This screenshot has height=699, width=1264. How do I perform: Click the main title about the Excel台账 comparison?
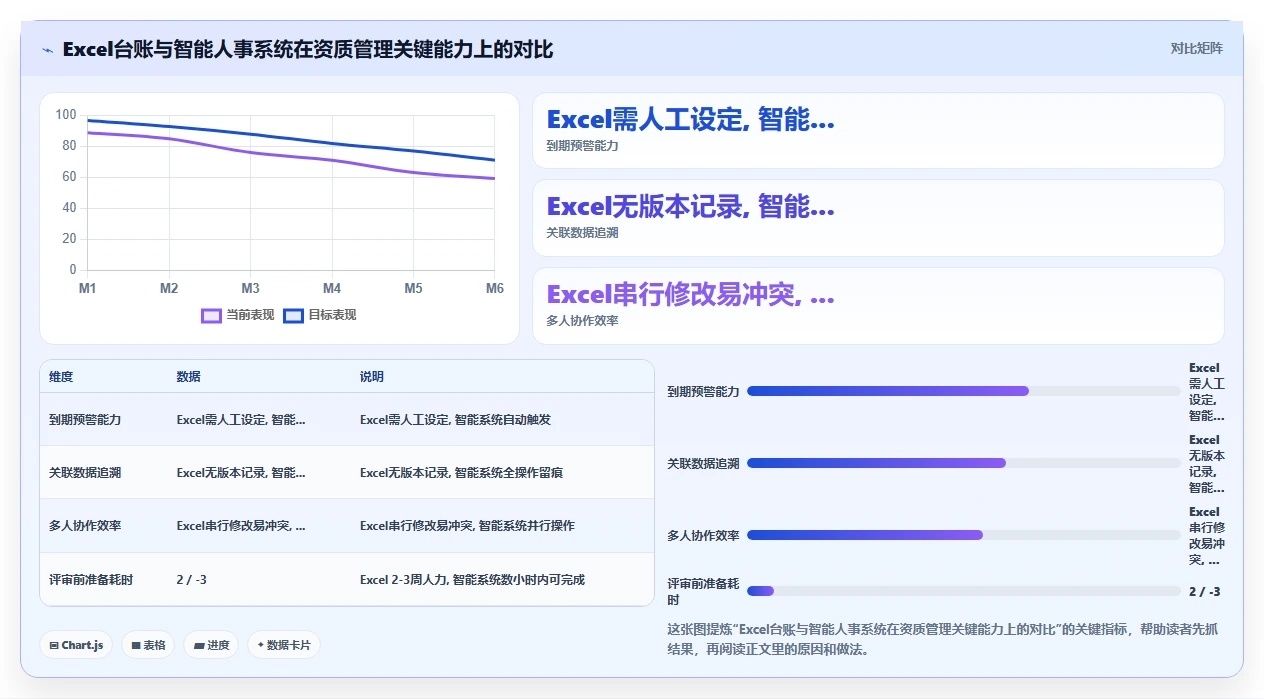pyautogui.click(x=308, y=49)
